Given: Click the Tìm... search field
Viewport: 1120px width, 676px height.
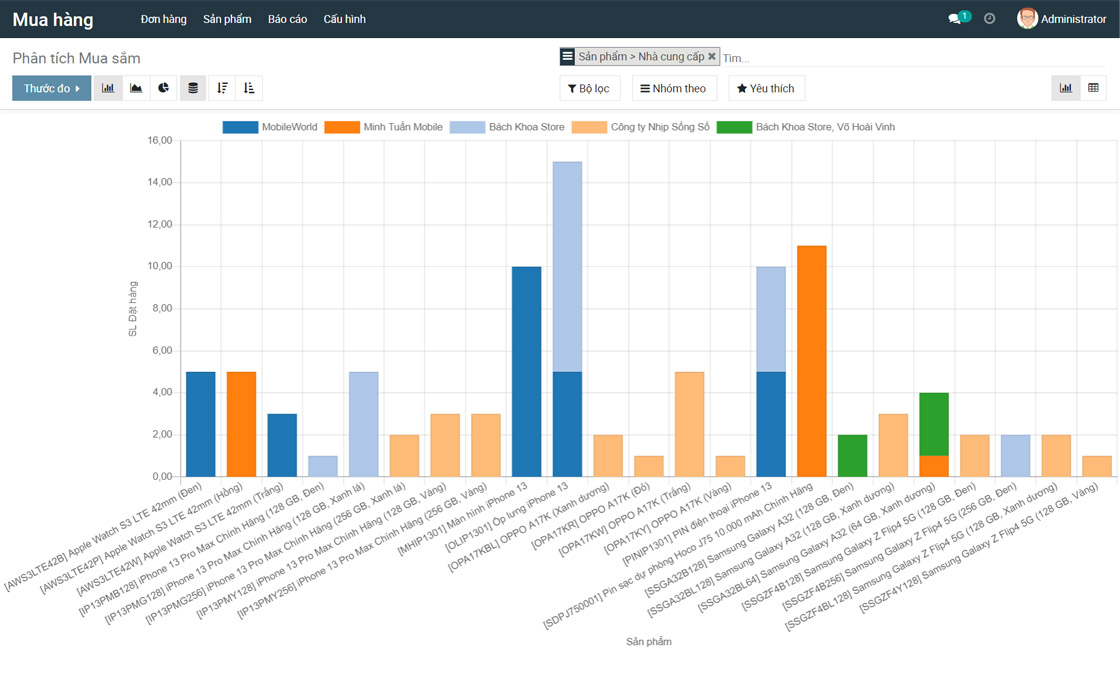Looking at the screenshot, I should [900, 58].
